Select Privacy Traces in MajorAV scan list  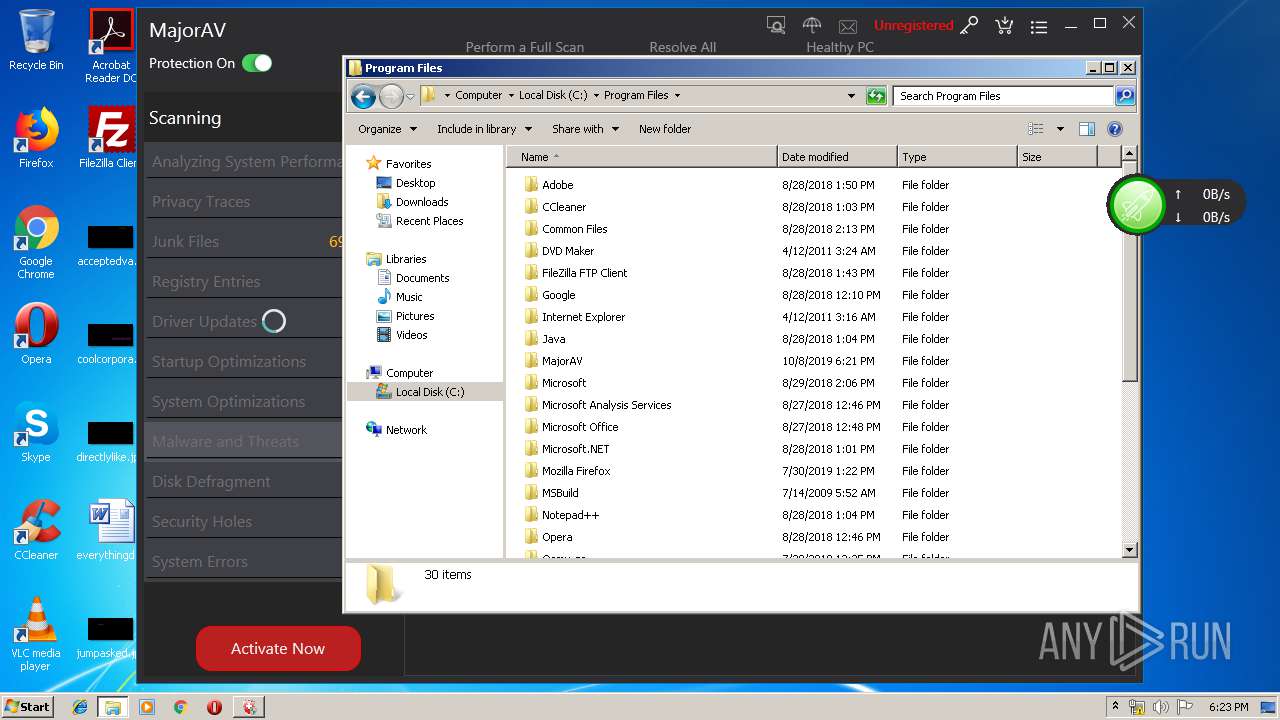[243, 201]
